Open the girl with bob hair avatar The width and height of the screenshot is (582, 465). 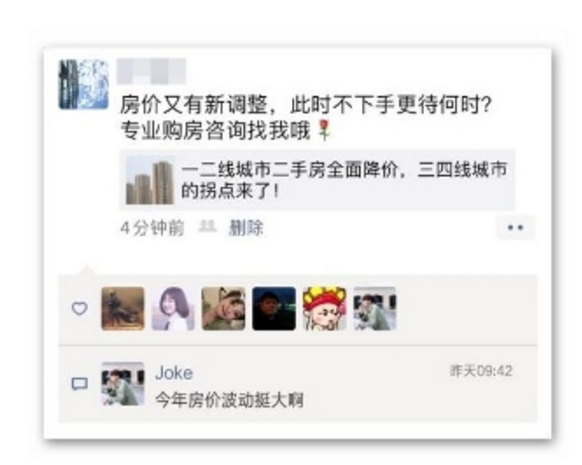173,308
